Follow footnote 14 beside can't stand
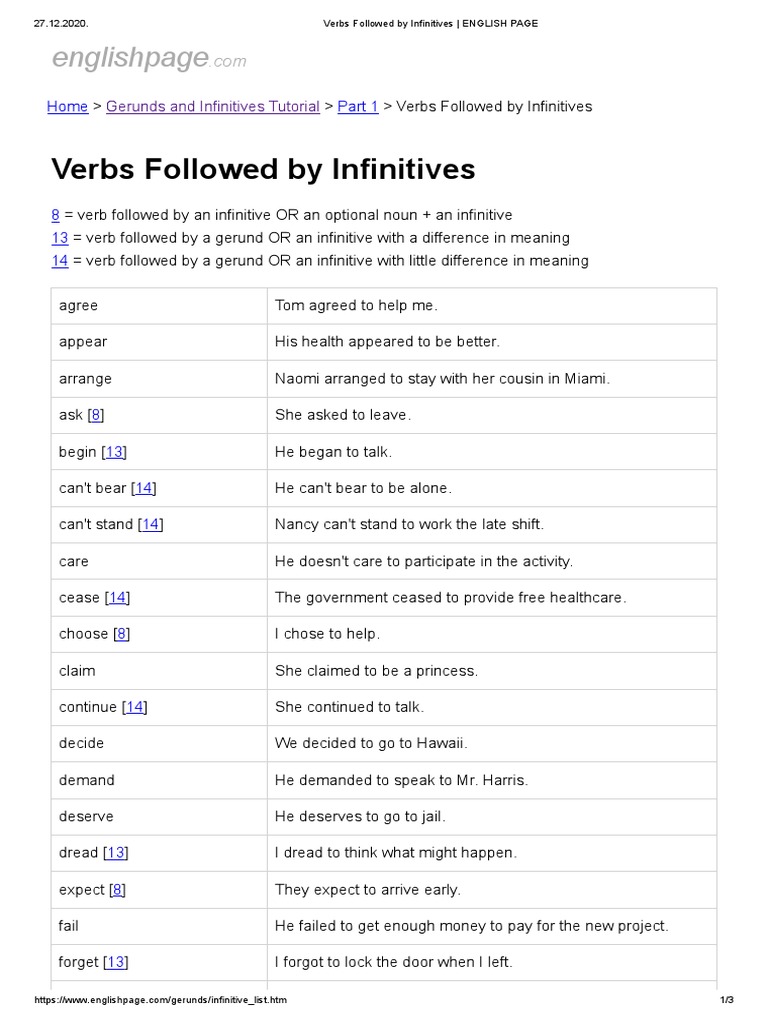 151,524
